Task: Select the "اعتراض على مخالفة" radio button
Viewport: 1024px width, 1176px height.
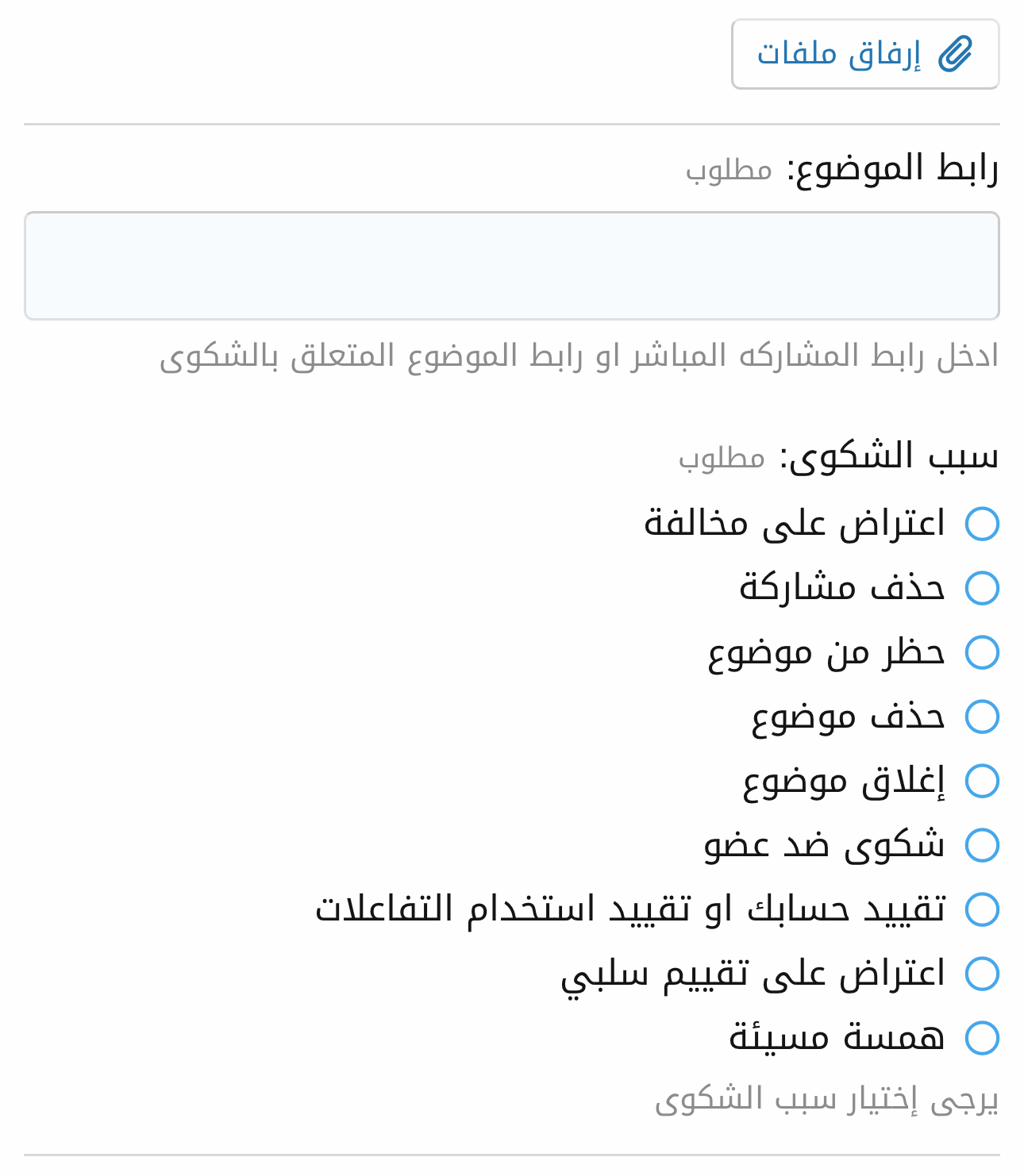Action: click(x=982, y=524)
